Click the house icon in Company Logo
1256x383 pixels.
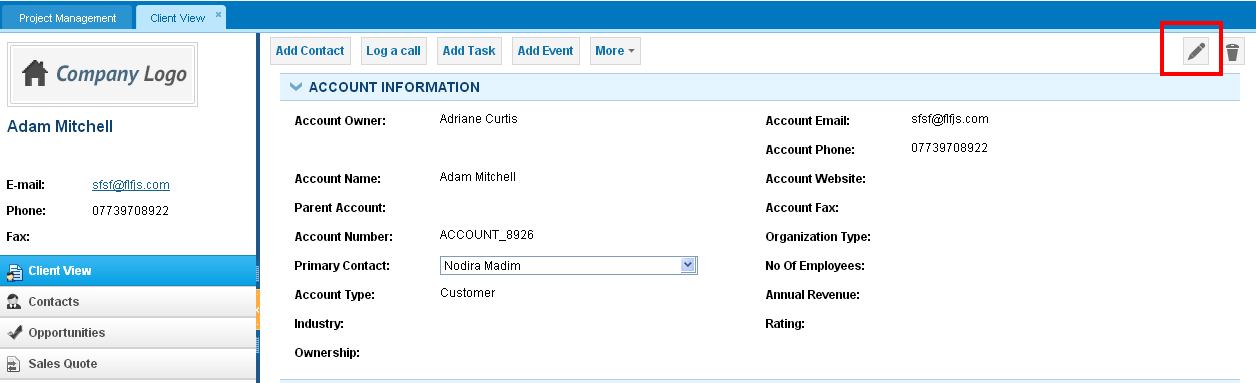[35, 74]
